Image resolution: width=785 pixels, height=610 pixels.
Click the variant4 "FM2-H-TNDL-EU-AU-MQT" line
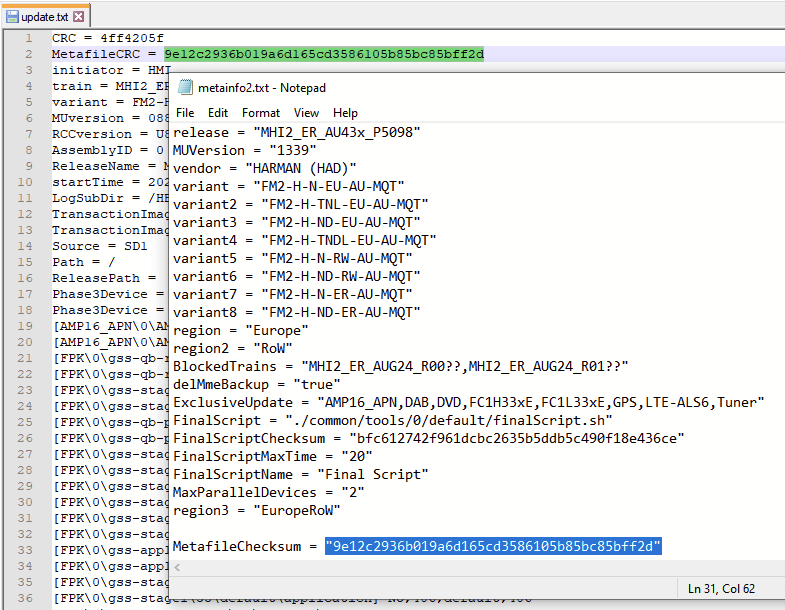304,240
